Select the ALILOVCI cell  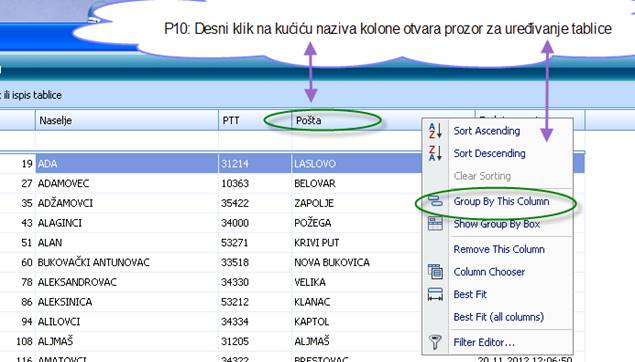click(x=127, y=322)
